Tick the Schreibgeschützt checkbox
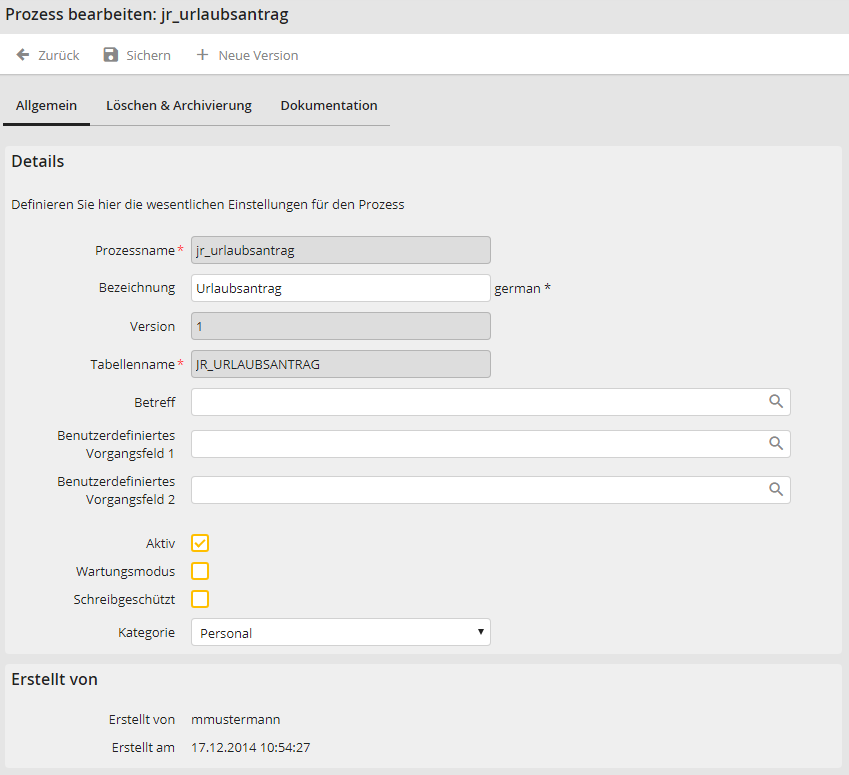This screenshot has height=775, width=849. coord(200,599)
